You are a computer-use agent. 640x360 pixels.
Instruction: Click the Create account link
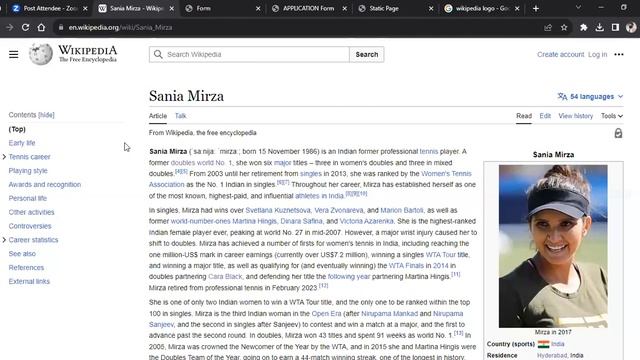click(560, 54)
